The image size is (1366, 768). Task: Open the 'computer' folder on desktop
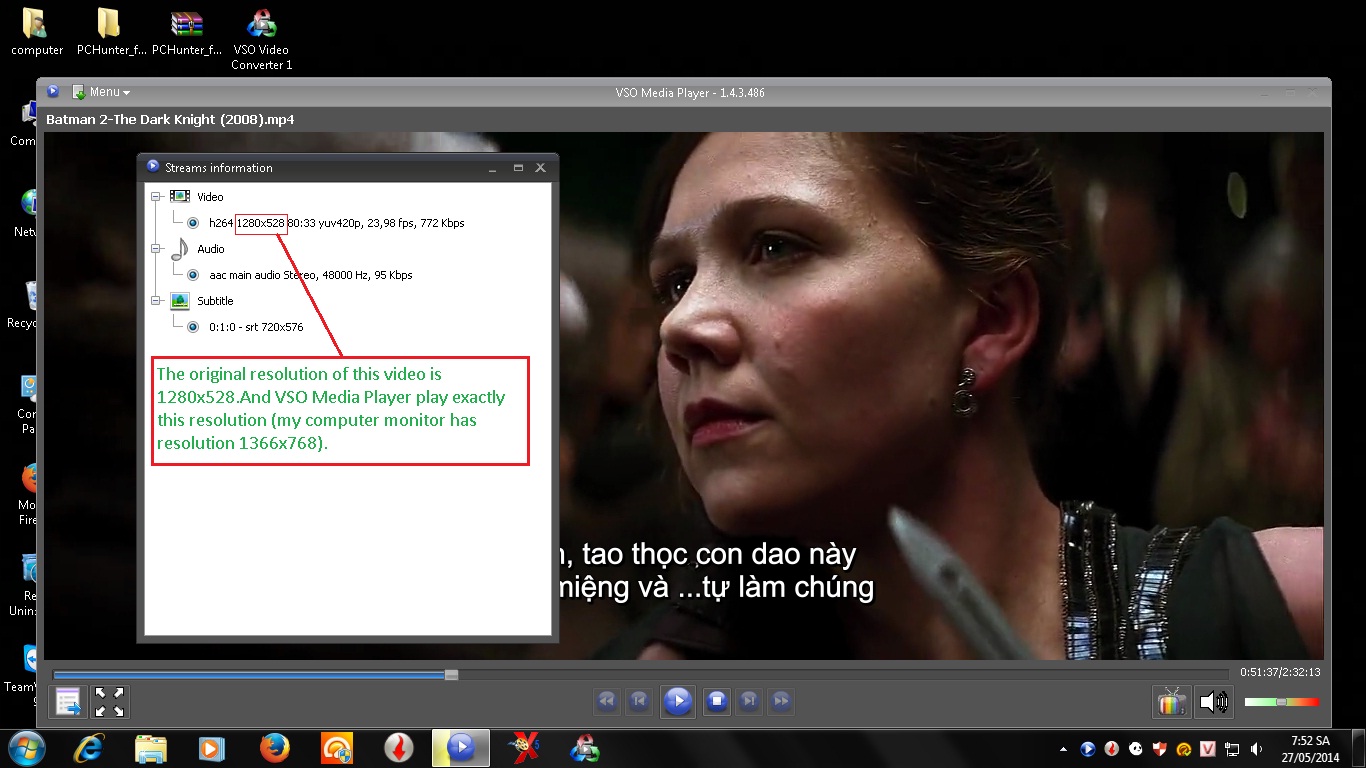[x=37, y=32]
